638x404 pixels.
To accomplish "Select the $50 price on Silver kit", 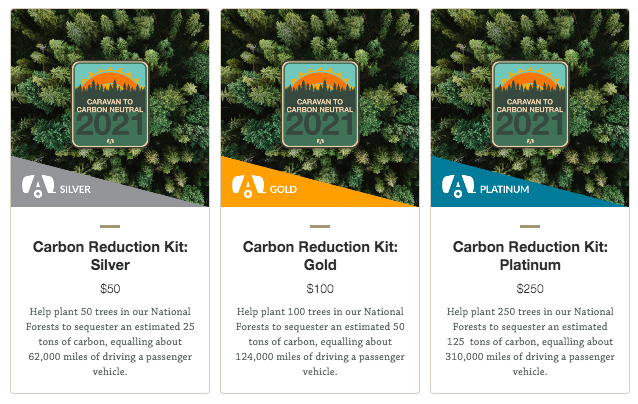I will coord(110,289).
